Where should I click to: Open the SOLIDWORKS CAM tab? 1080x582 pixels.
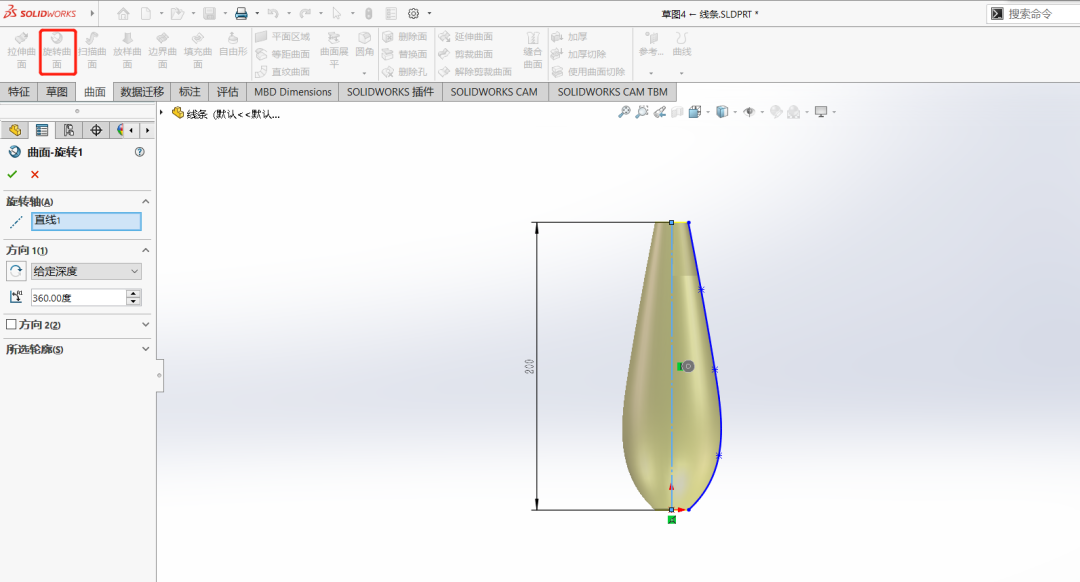[x=493, y=92]
